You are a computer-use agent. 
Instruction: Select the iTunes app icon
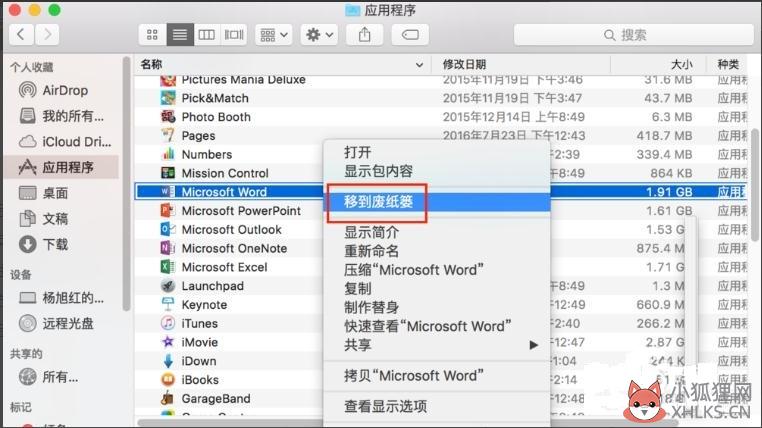(168, 323)
